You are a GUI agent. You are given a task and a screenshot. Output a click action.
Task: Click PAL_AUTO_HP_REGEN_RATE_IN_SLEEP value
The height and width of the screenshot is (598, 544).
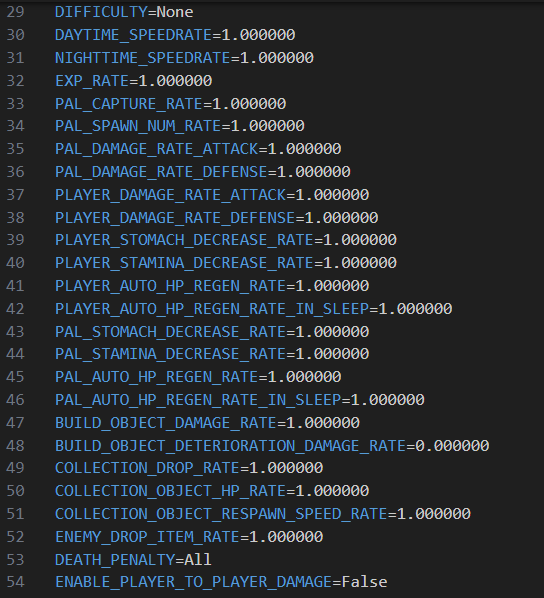[x=388, y=399]
